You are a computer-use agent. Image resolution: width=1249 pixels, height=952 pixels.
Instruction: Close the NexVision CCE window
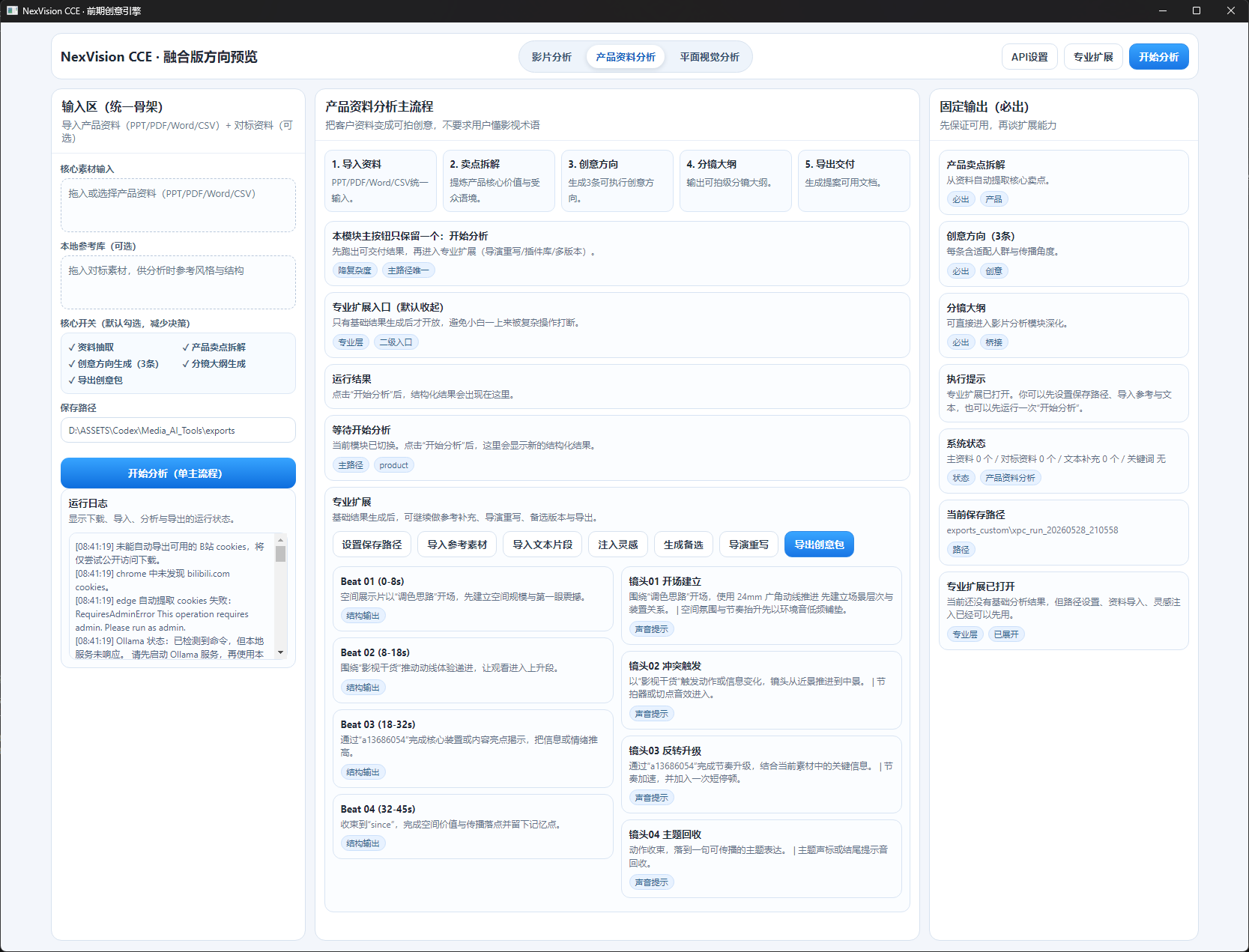(x=1231, y=10)
